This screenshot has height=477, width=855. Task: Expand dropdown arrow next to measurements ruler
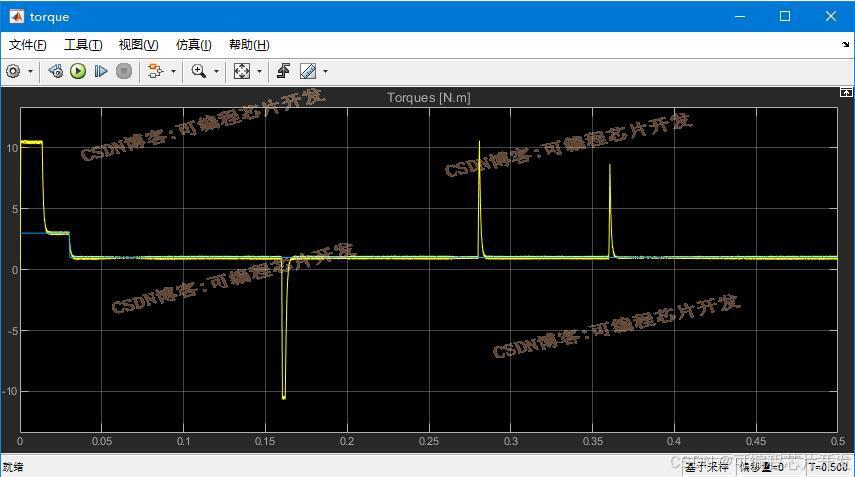pyautogui.click(x=325, y=71)
